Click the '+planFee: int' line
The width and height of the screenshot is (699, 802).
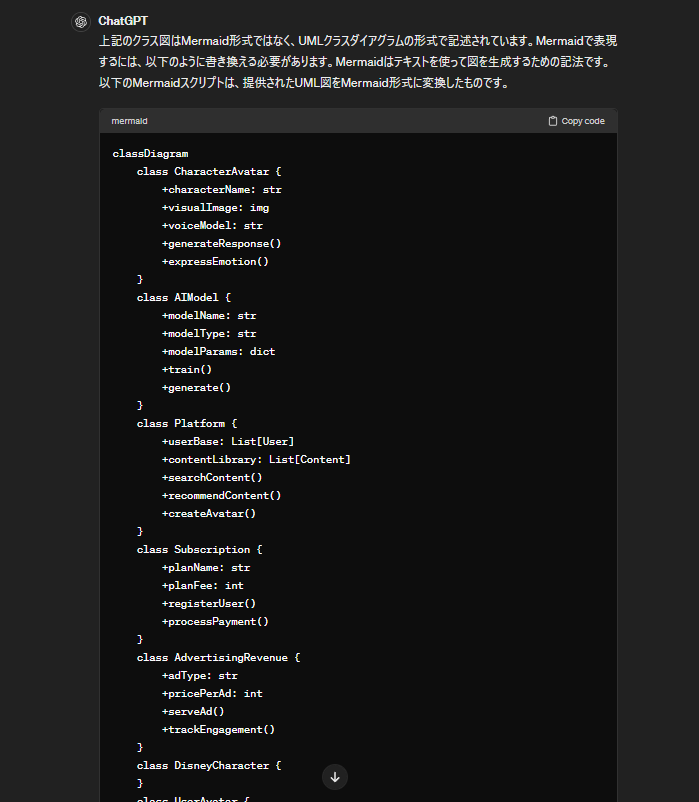click(x=202, y=586)
